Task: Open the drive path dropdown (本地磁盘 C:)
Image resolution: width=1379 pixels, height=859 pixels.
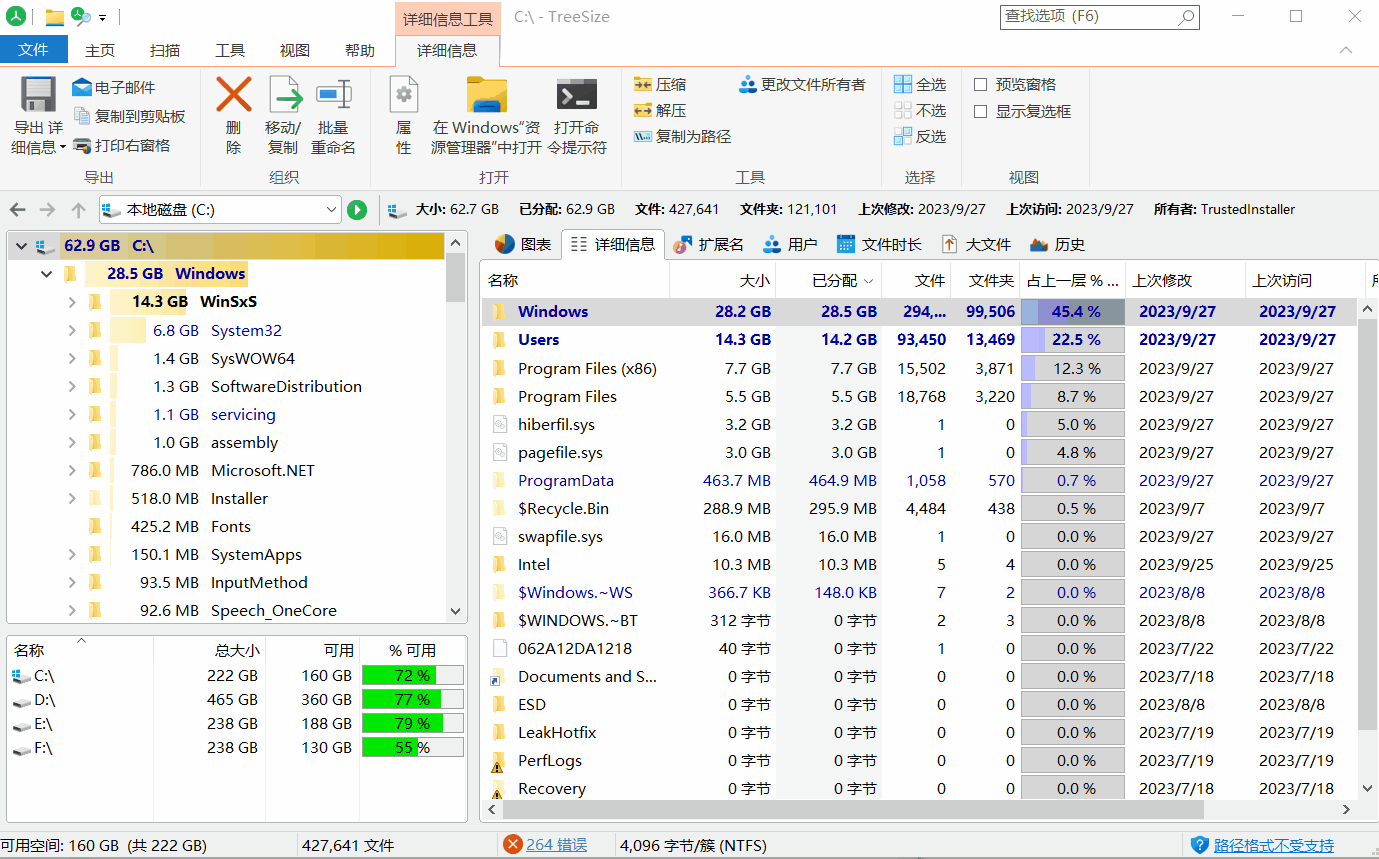Action: [332, 210]
